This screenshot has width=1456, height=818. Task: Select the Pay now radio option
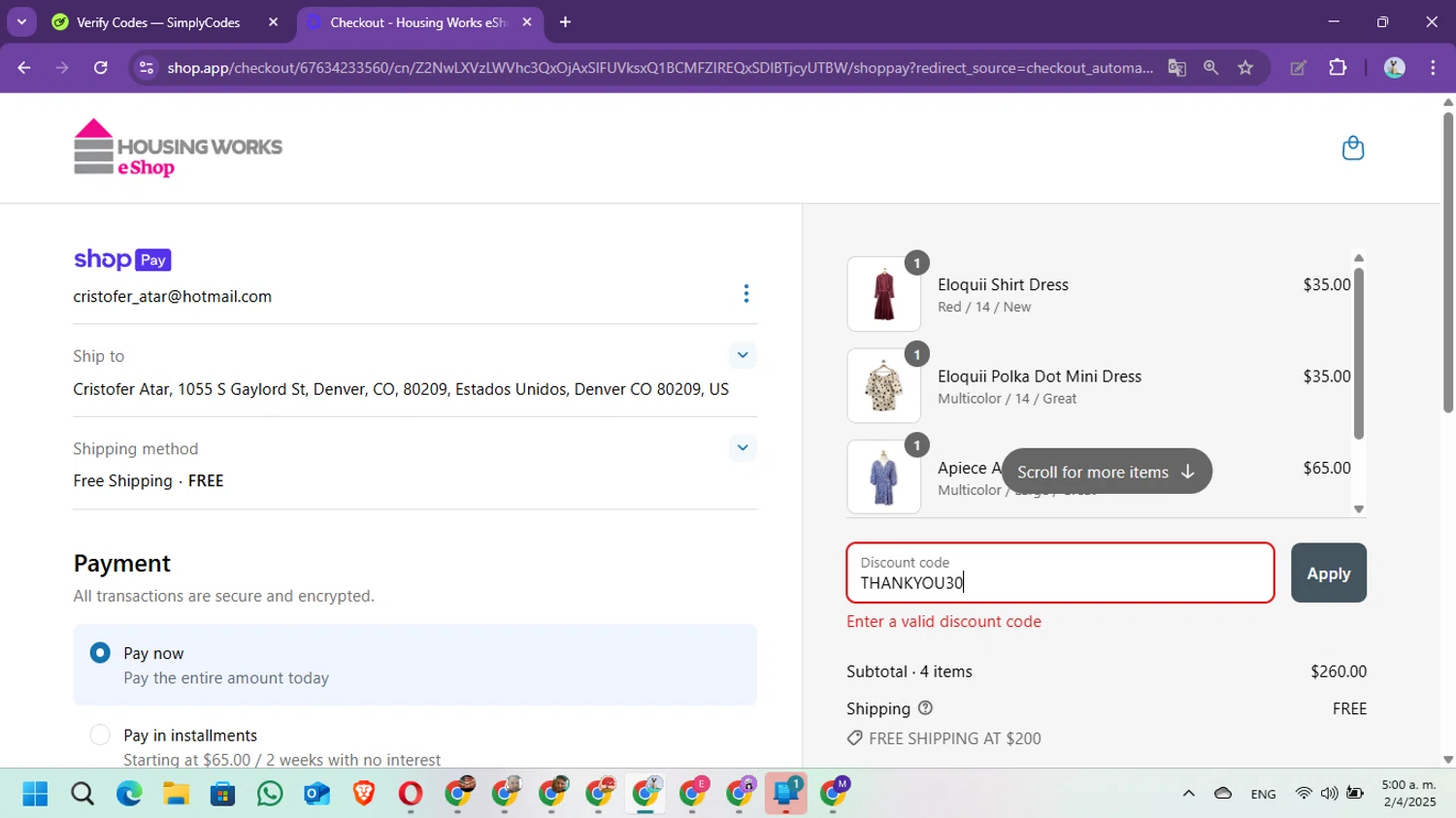click(x=100, y=653)
